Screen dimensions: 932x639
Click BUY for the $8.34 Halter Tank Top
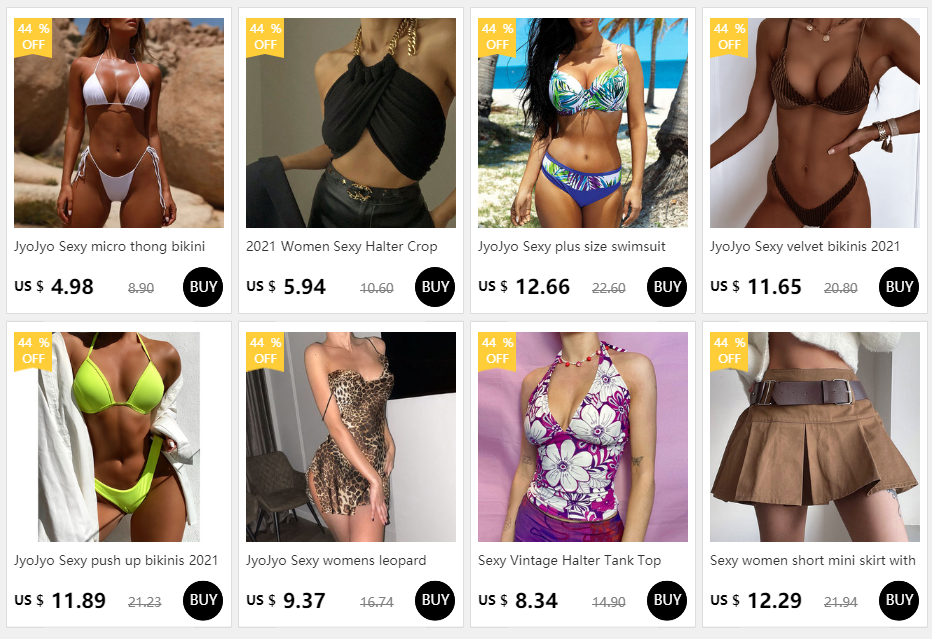[666, 600]
